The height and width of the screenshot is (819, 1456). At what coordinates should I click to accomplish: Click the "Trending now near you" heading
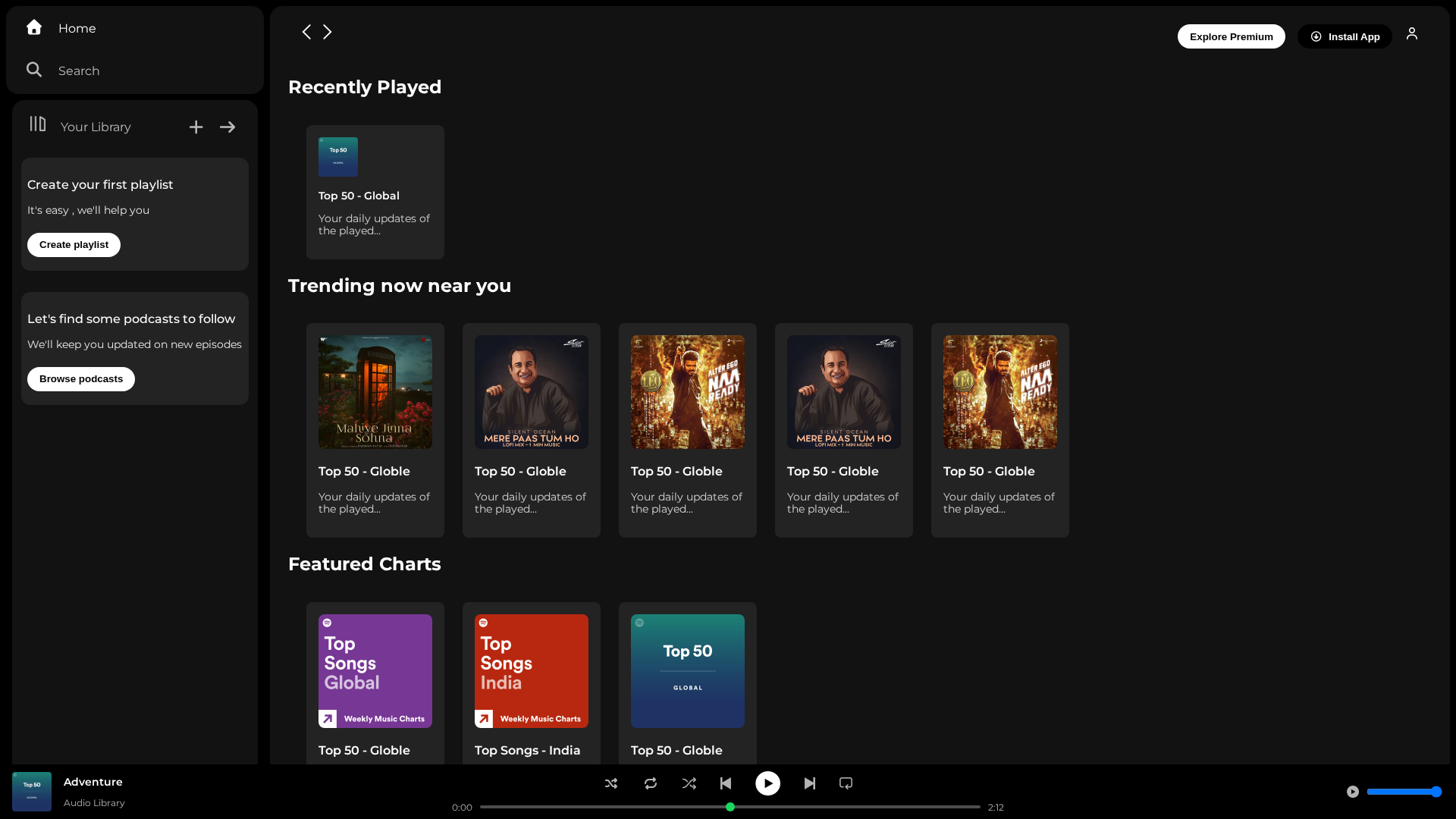click(400, 286)
